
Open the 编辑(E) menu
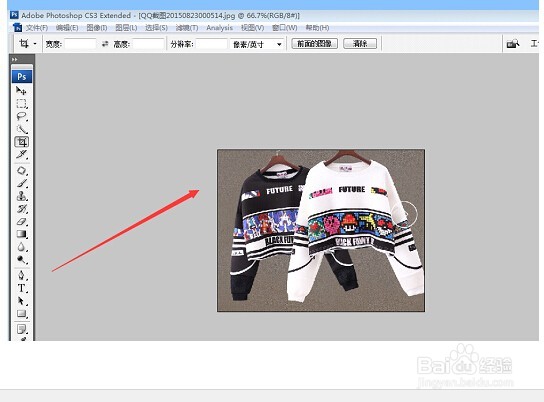[67, 28]
